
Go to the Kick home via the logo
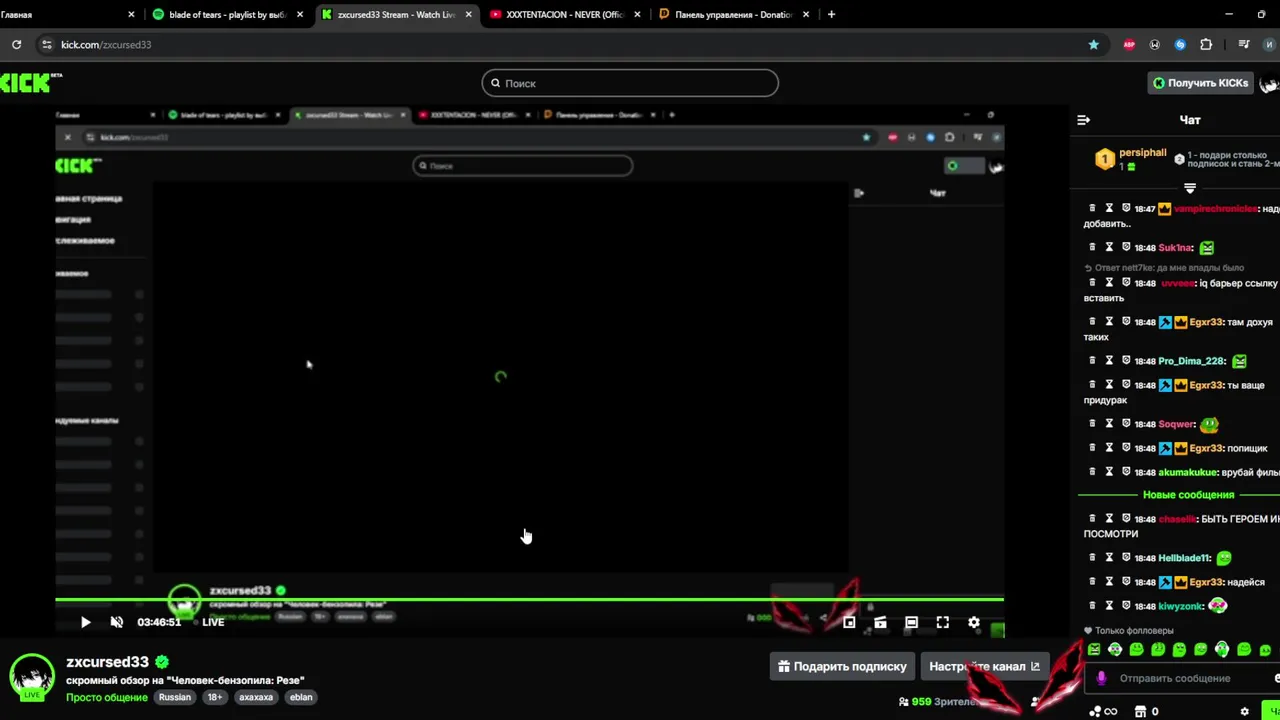coord(30,83)
